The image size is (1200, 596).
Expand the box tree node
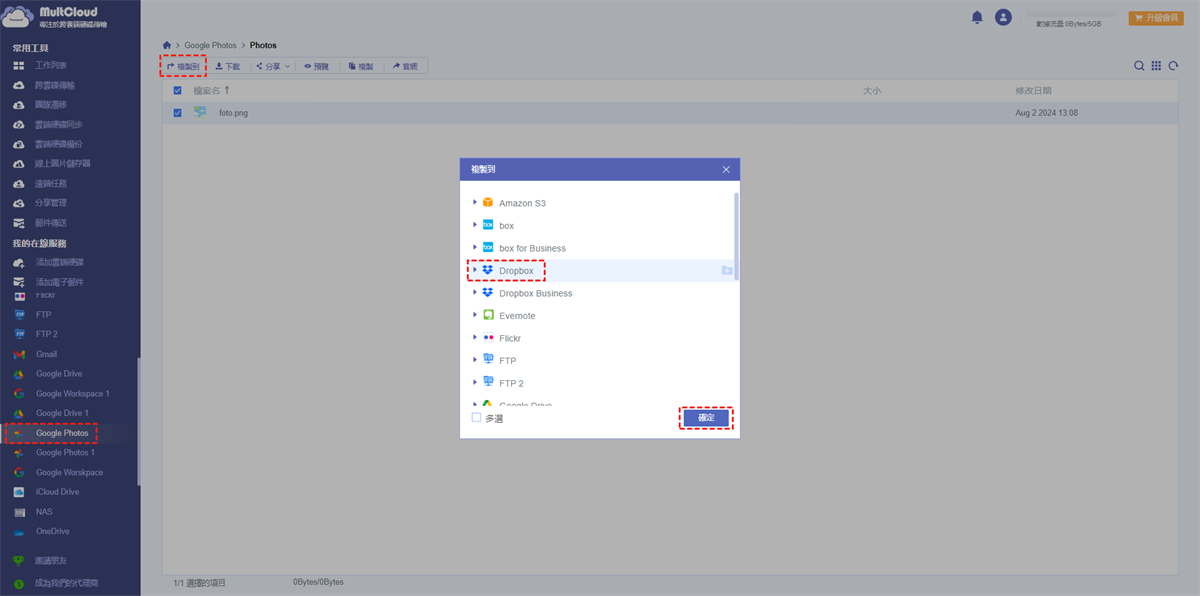point(475,226)
